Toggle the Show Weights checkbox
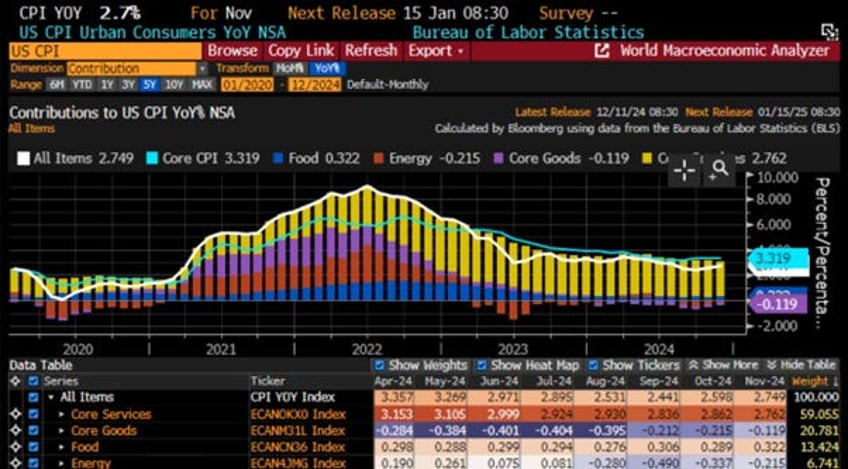This screenshot has width=848, height=469. tap(380, 365)
